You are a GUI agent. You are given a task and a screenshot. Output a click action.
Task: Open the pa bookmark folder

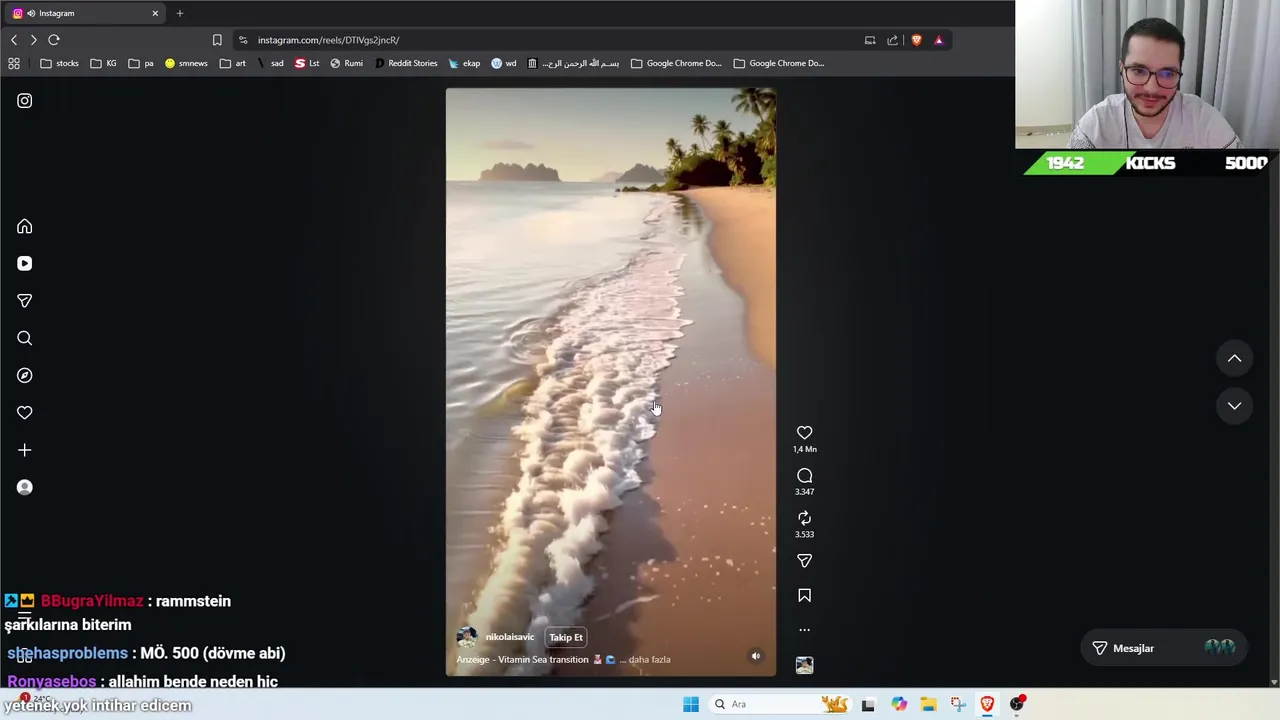coord(141,63)
